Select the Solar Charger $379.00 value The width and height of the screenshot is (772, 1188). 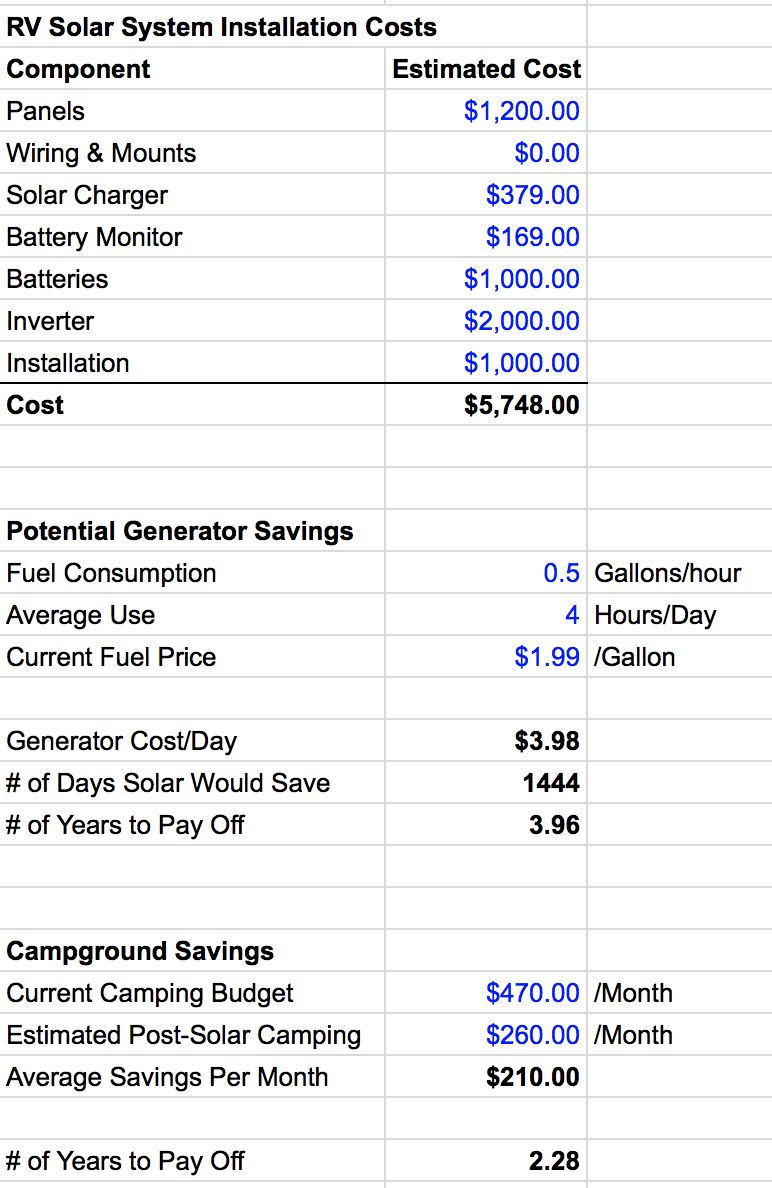point(532,195)
